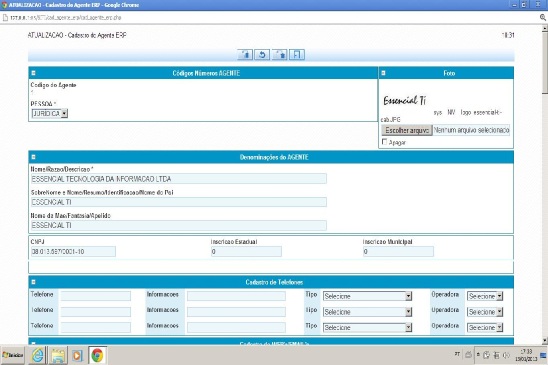Open the first Tipo Selecione dropdown
Image resolution: width=548 pixels, height=365 pixels.
367,296
